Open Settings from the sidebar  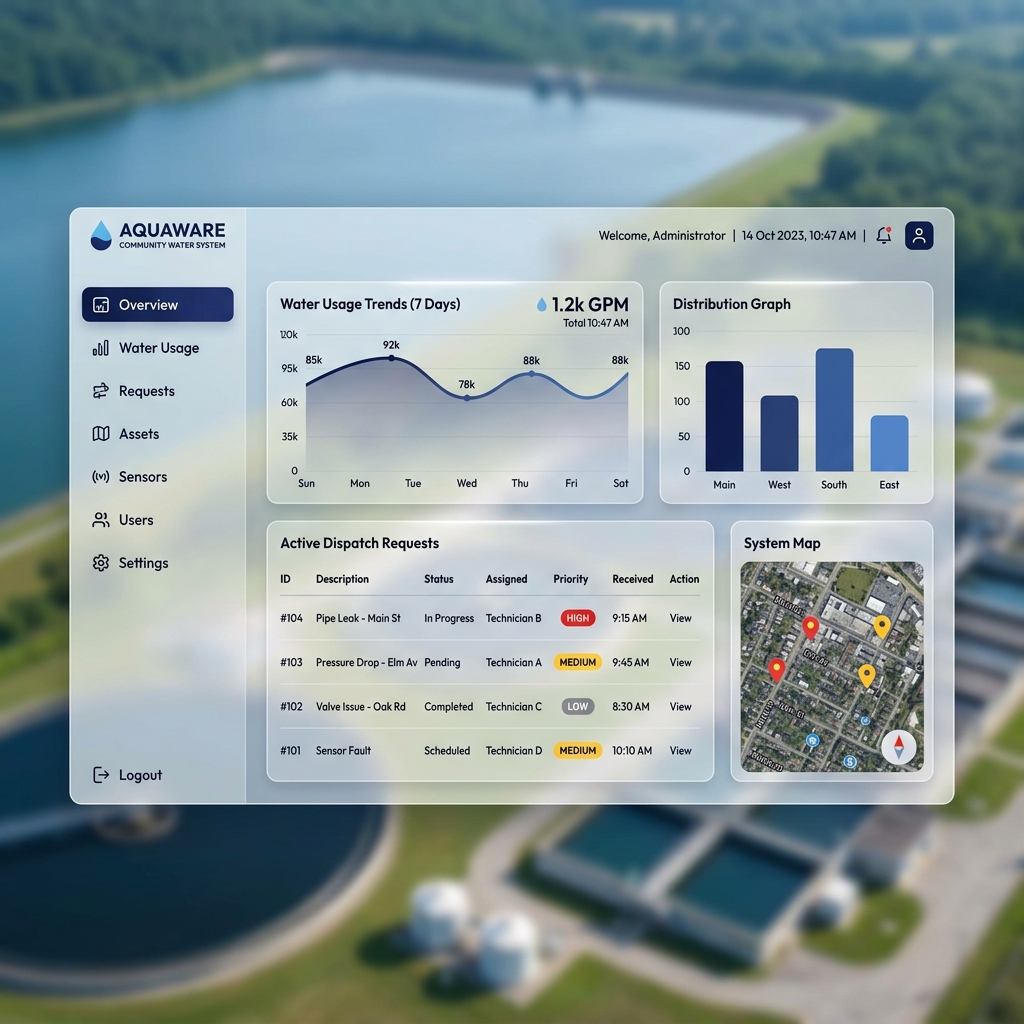coord(144,563)
